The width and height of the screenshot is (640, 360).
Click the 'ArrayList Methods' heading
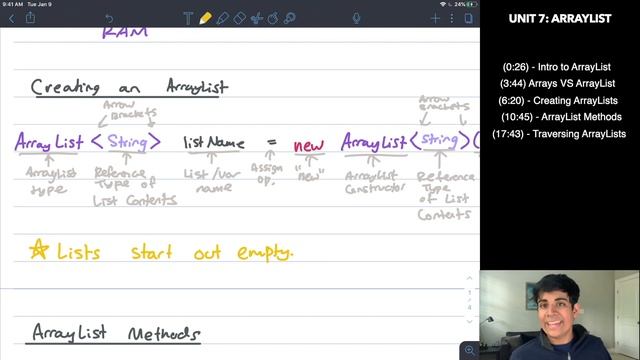coord(116,333)
